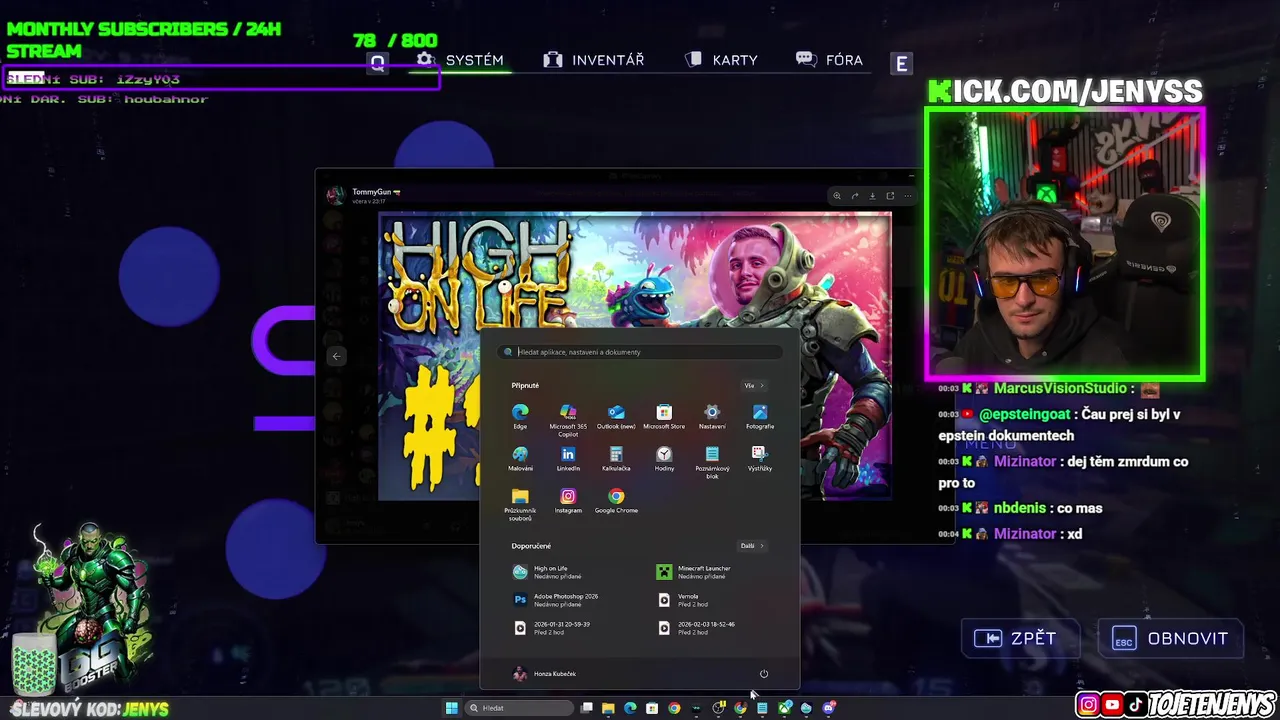Click TommyGun username in image viewer
The width and height of the screenshot is (1280, 720).
(x=371, y=192)
